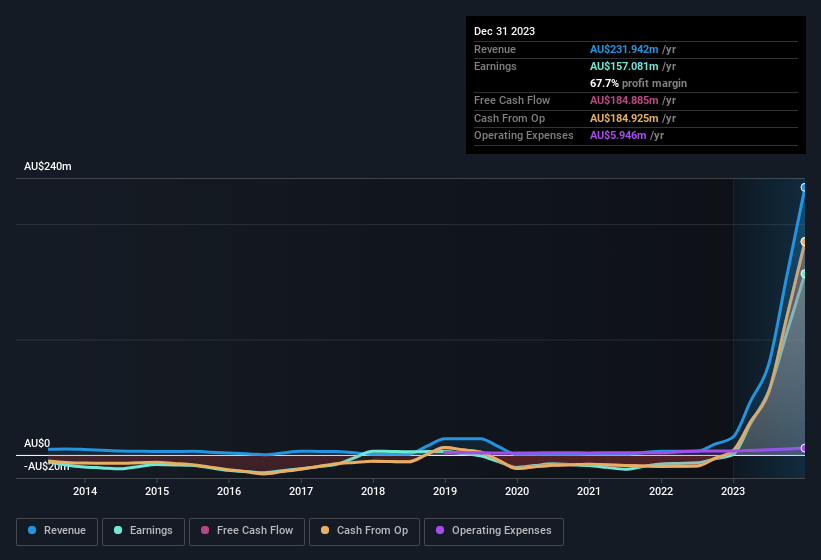Click the Dec 31 2023 tooltip date
The width and height of the screenshot is (821, 560).
504,31
